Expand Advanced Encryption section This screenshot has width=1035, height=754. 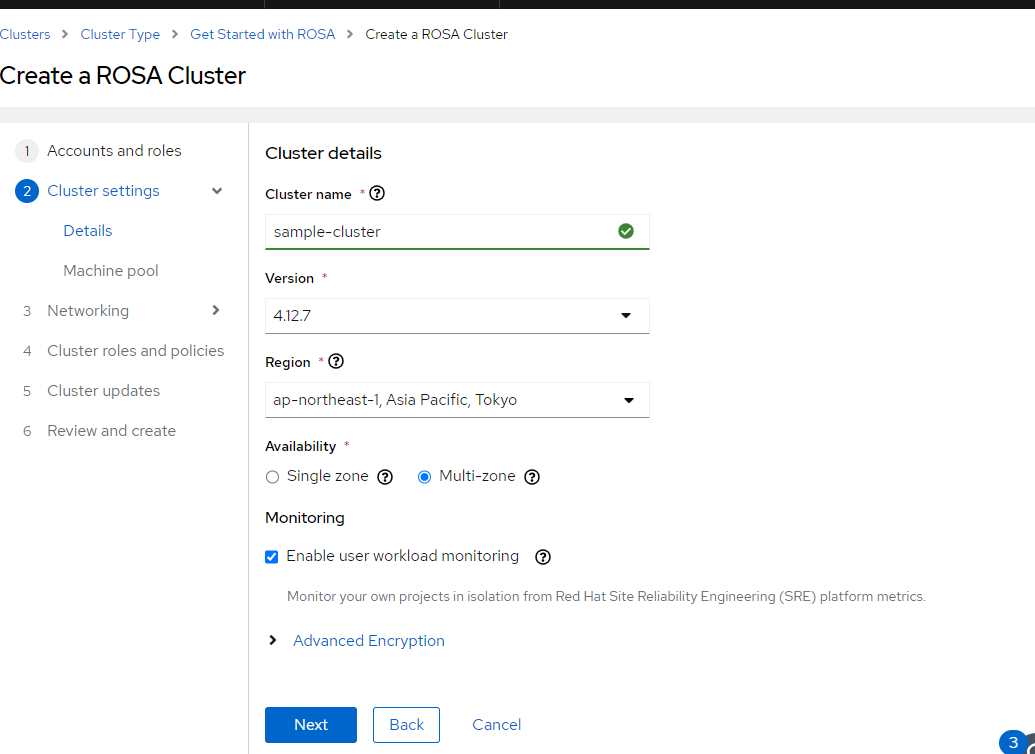(273, 640)
